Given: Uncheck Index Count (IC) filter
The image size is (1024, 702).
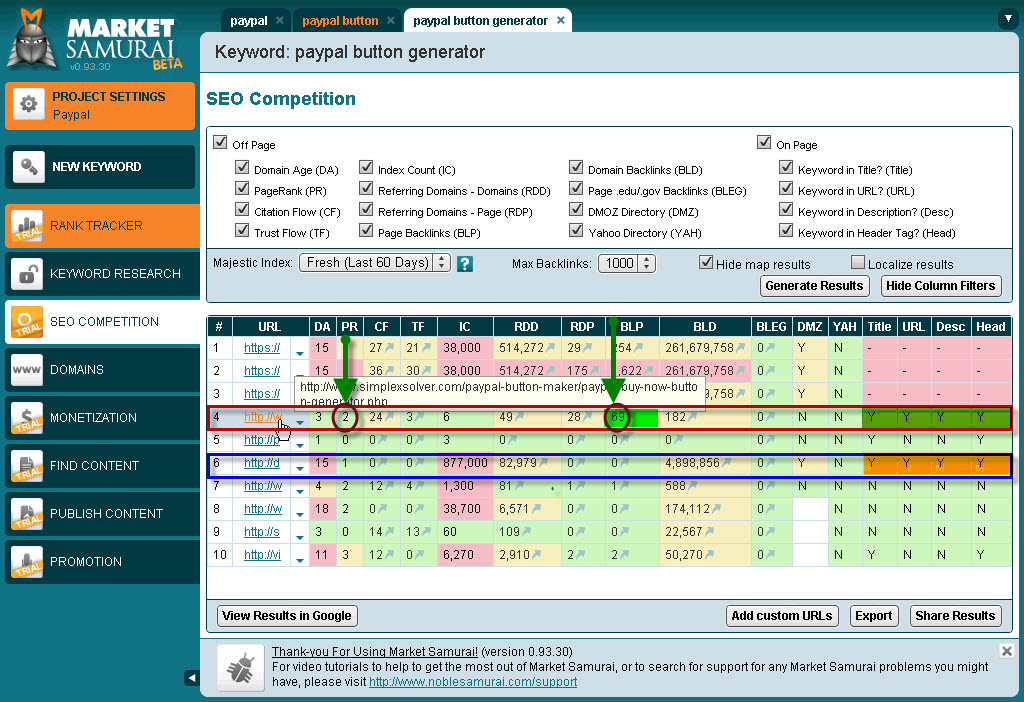Looking at the screenshot, I should (366, 168).
